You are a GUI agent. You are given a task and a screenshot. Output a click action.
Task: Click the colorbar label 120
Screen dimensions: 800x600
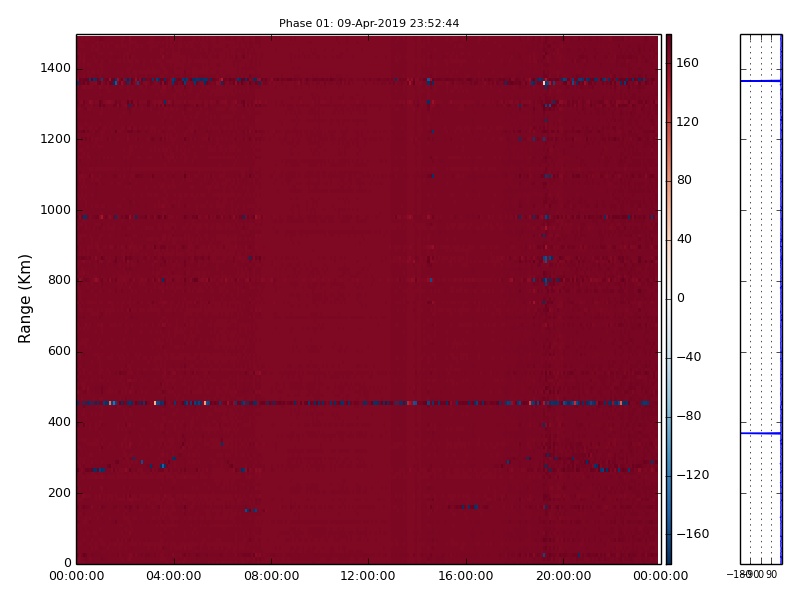(687, 122)
